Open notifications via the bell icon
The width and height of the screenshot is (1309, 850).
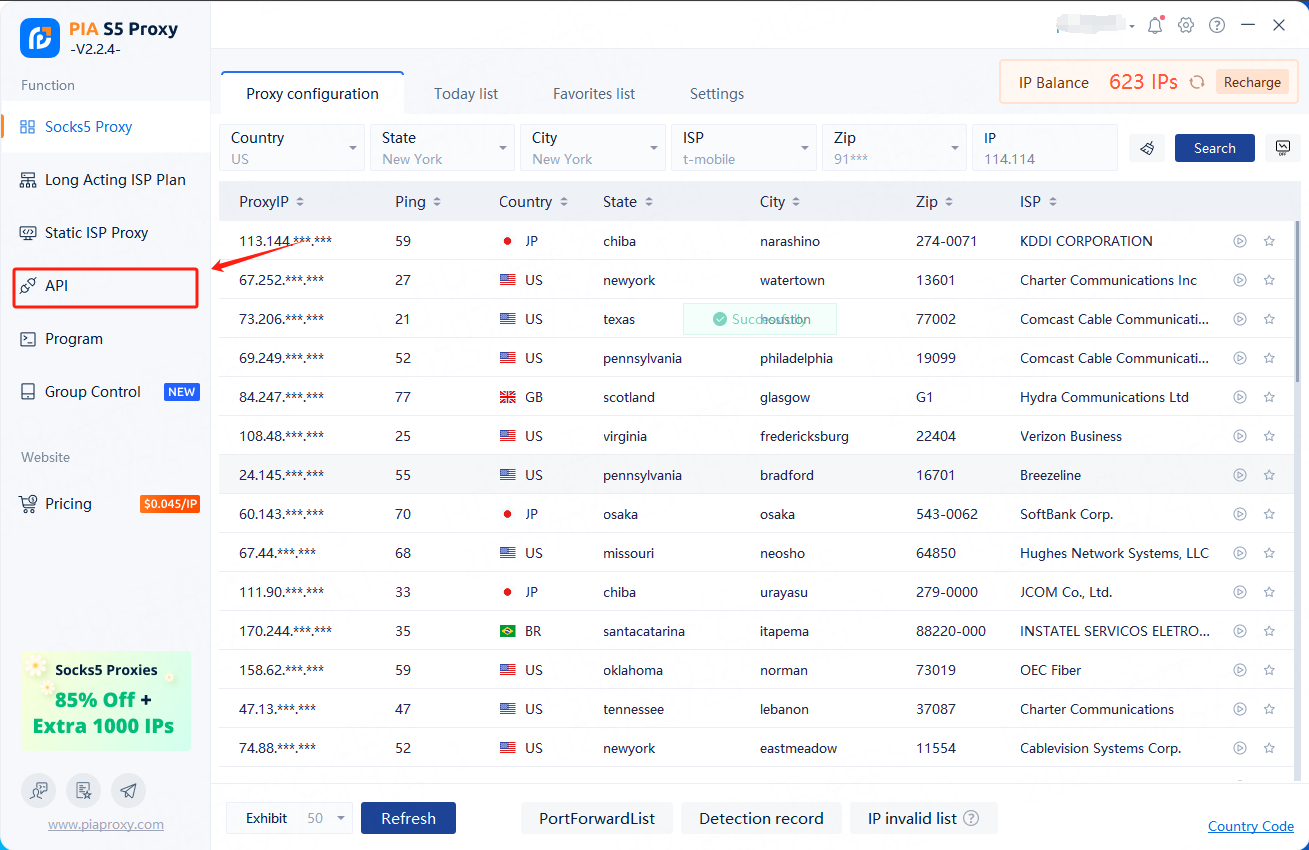[1155, 26]
